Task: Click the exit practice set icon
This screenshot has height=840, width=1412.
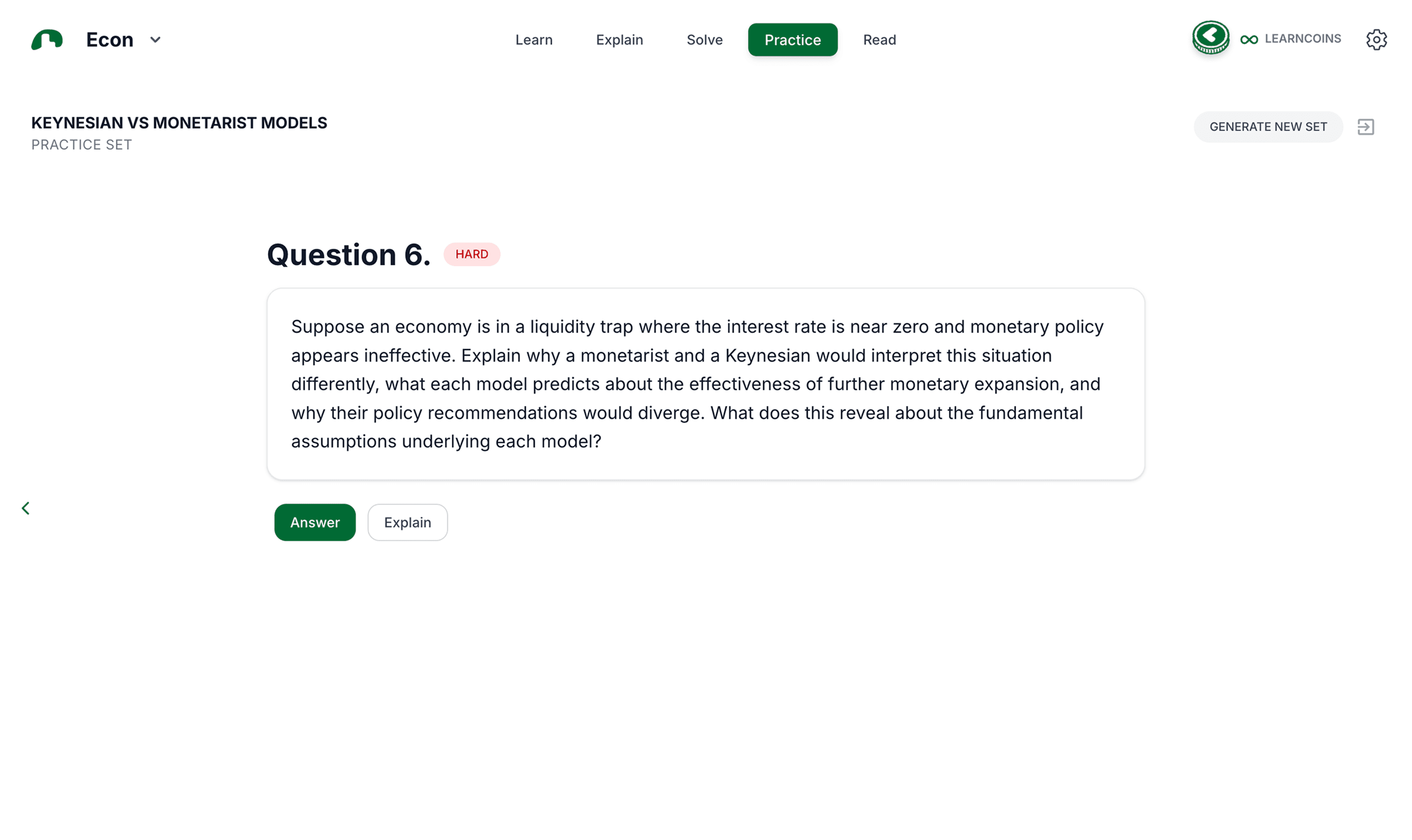Action: click(1365, 127)
